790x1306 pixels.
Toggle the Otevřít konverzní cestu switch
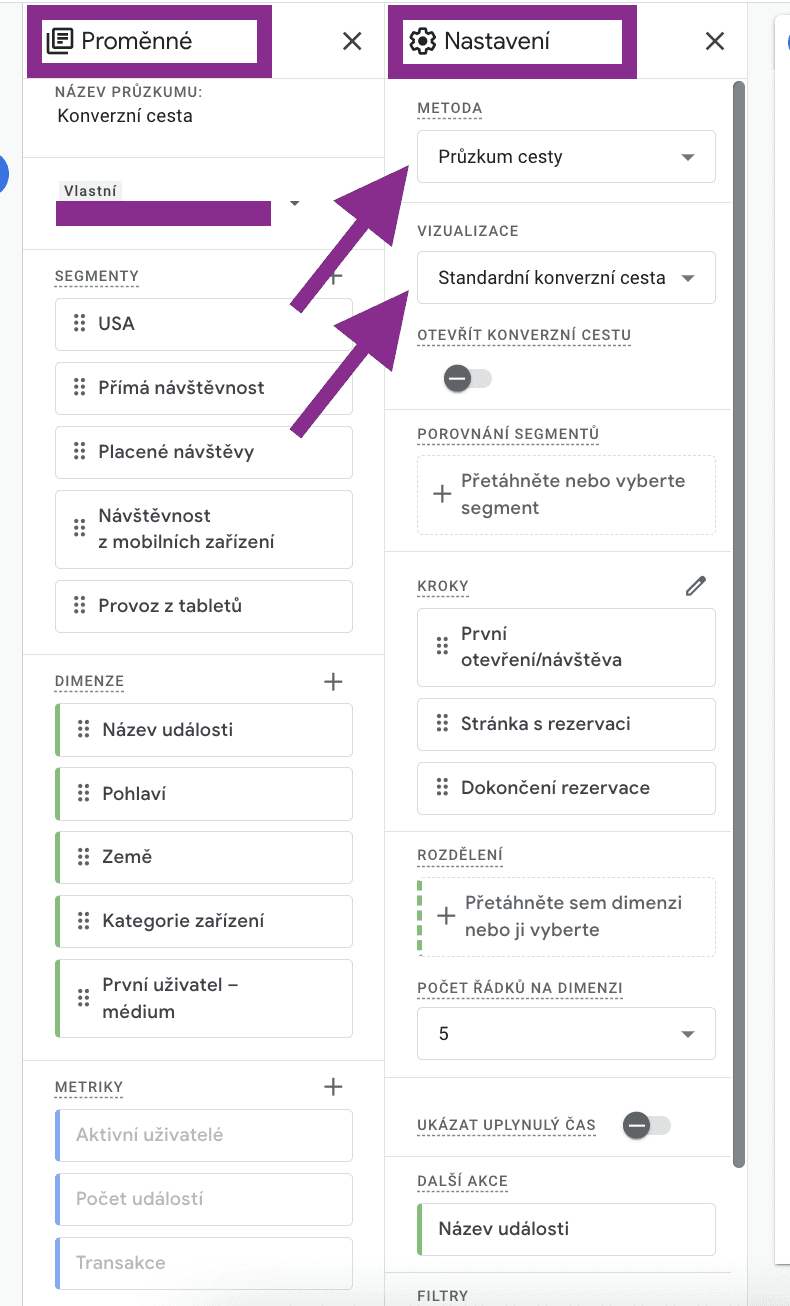point(468,379)
